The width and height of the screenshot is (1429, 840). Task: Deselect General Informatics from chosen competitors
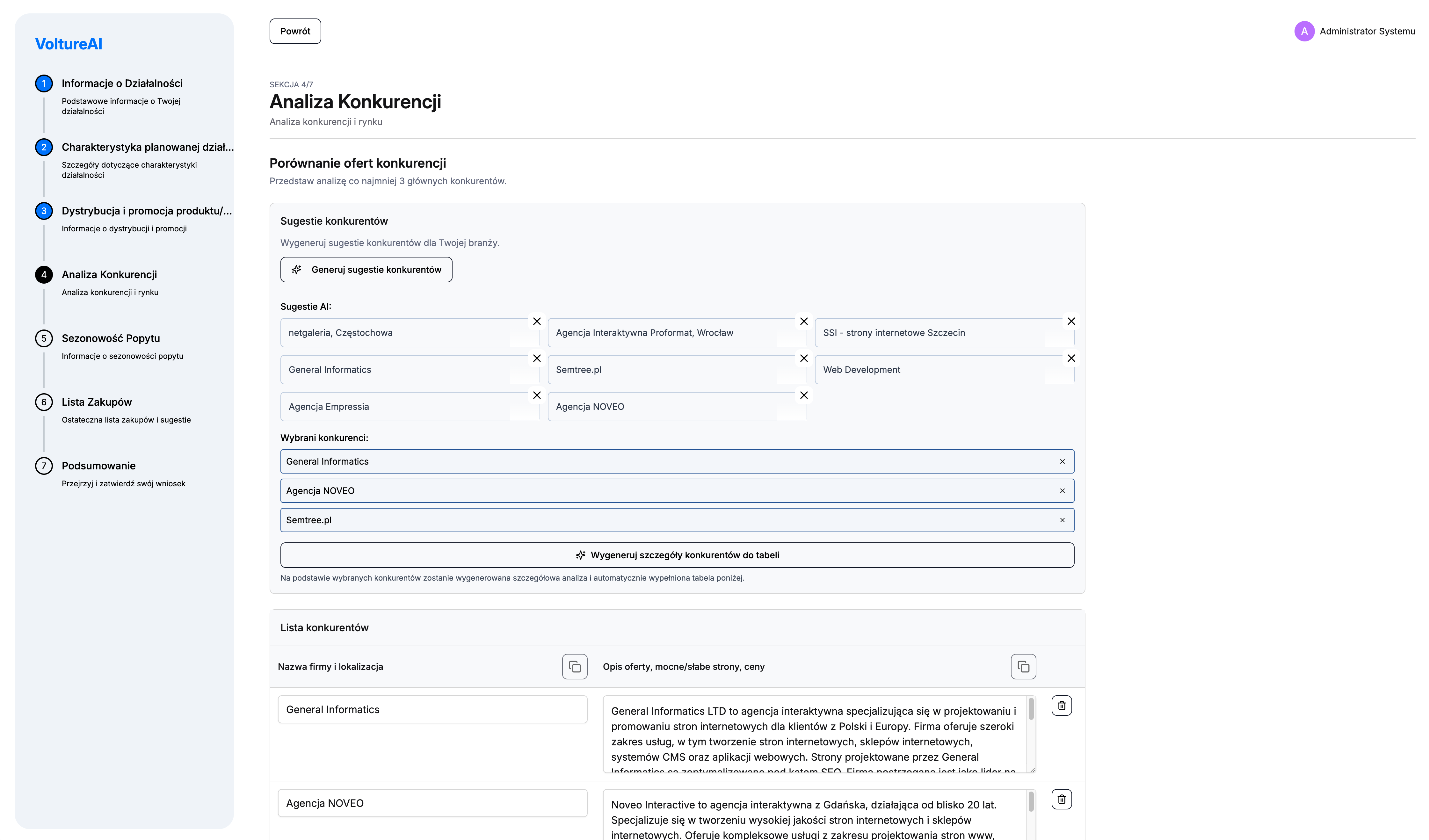coord(1062,461)
